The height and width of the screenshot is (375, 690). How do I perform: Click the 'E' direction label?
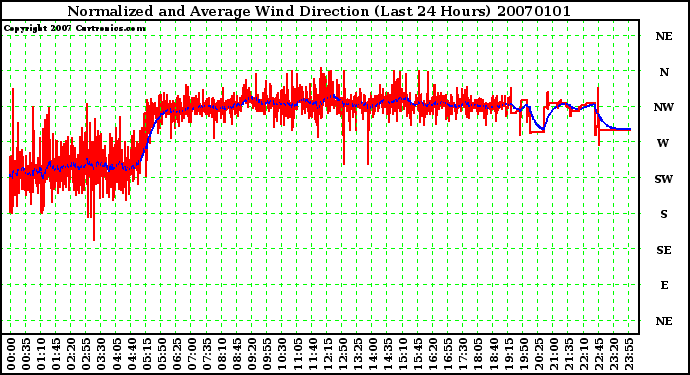664,285
